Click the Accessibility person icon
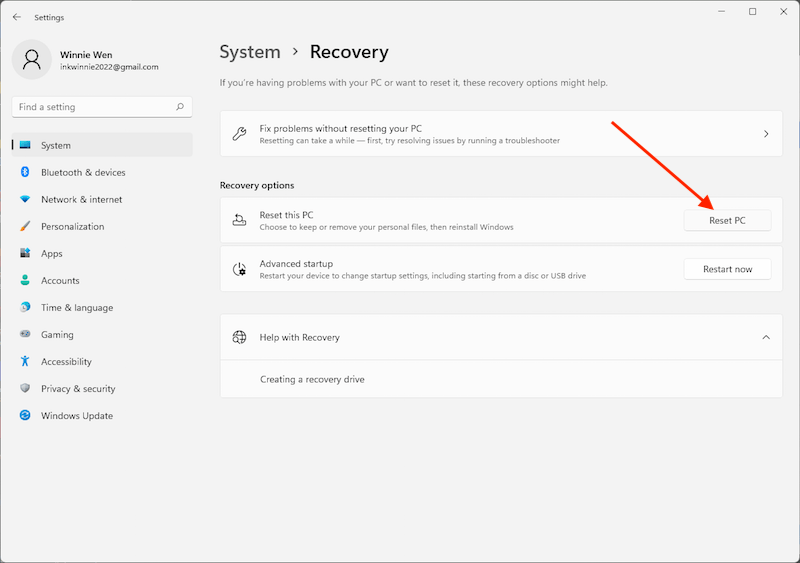Viewport: 800px width, 563px height. (x=25, y=362)
